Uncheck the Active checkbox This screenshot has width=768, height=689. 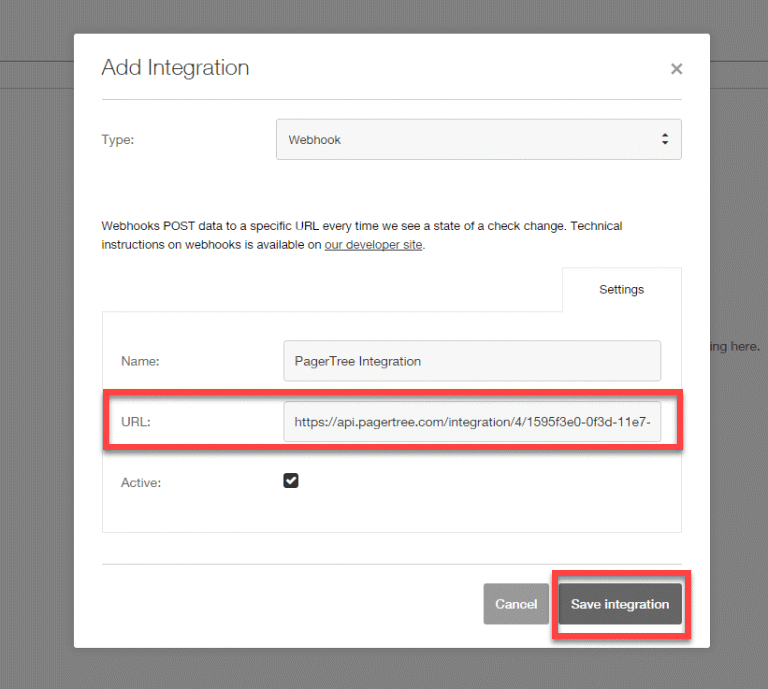pos(291,481)
